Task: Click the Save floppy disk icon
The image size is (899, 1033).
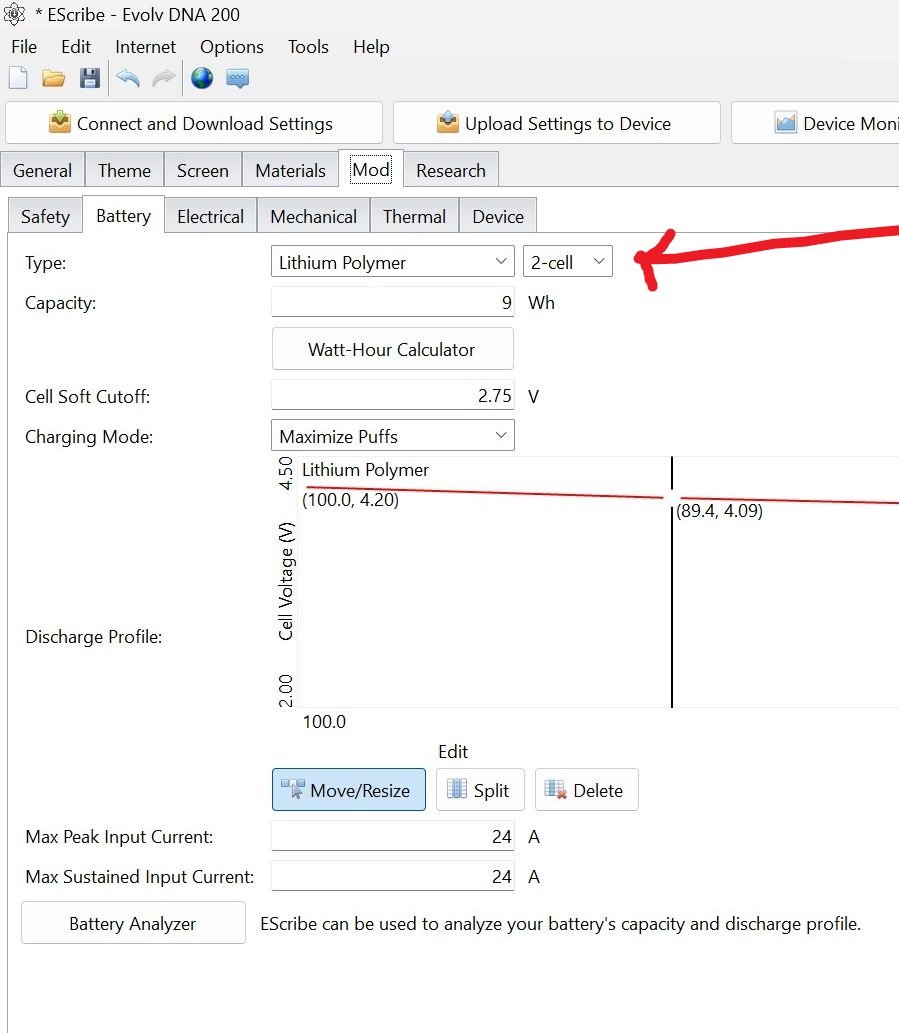Action: pos(90,79)
